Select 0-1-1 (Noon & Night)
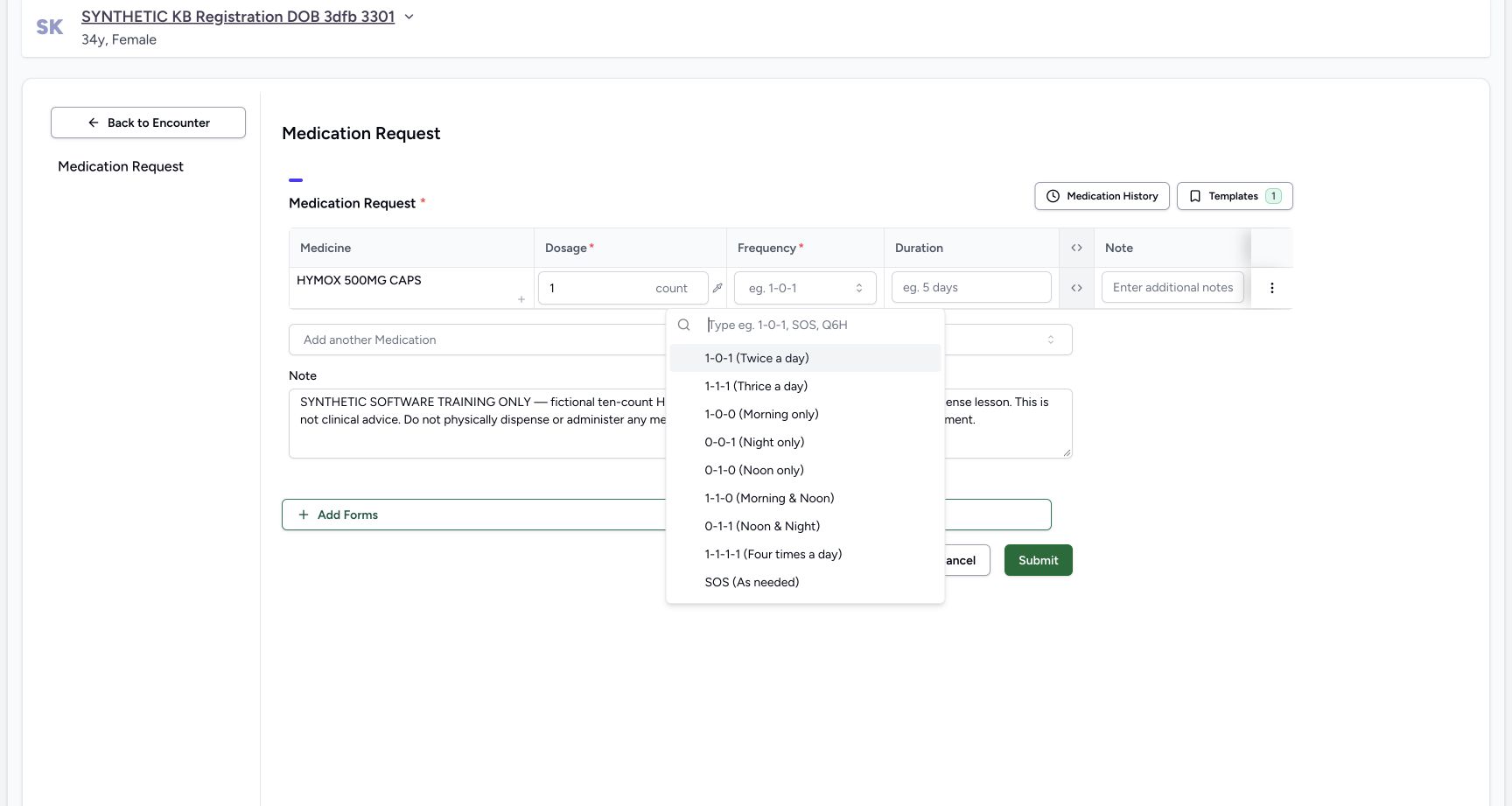The height and width of the screenshot is (806, 1512). (805, 526)
